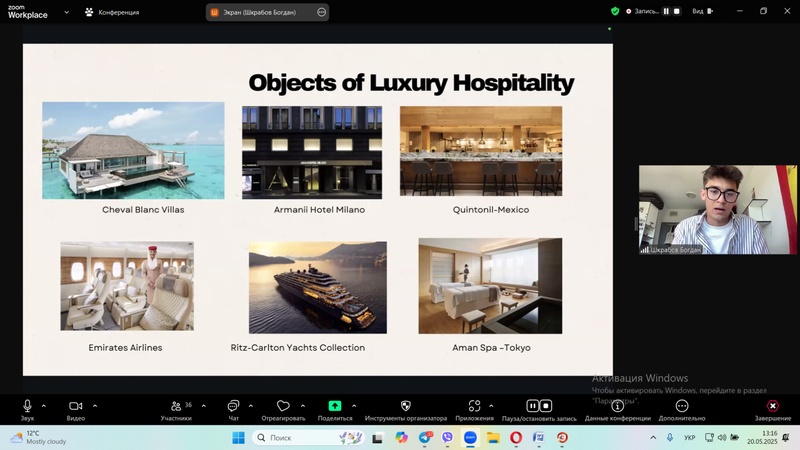The height and width of the screenshot is (450, 800).
Task: Open the Чат chat panel
Action: (233, 410)
